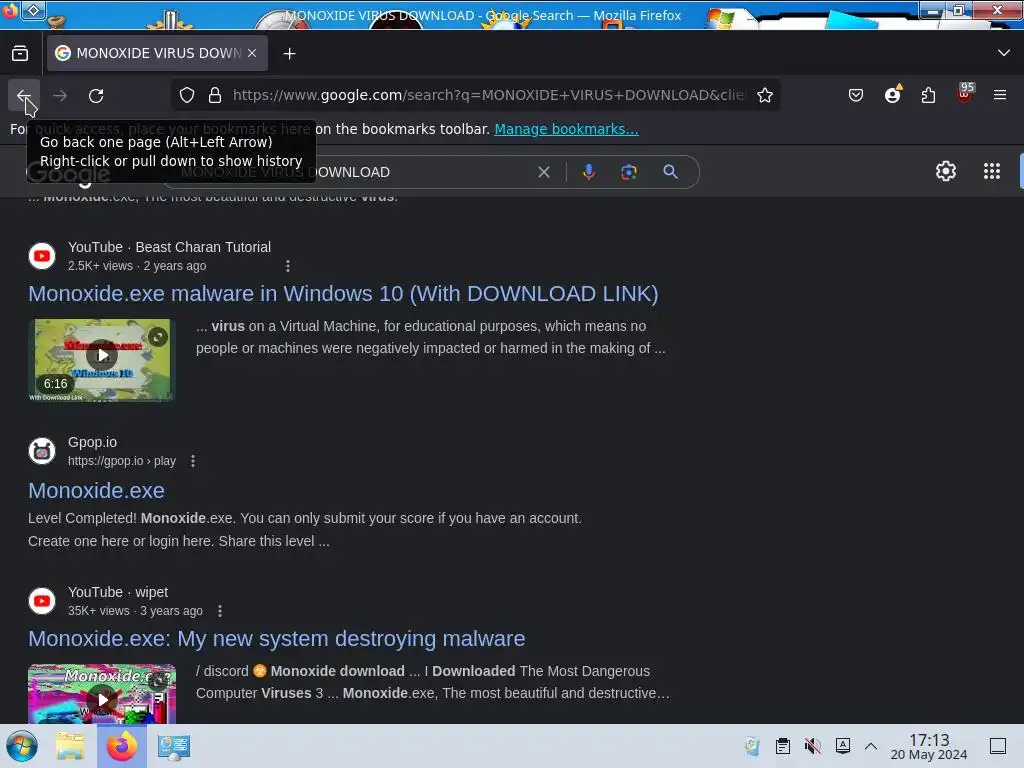
Task: Click the text "2.5K+ views · 2 years ago"
Action: click(137, 266)
